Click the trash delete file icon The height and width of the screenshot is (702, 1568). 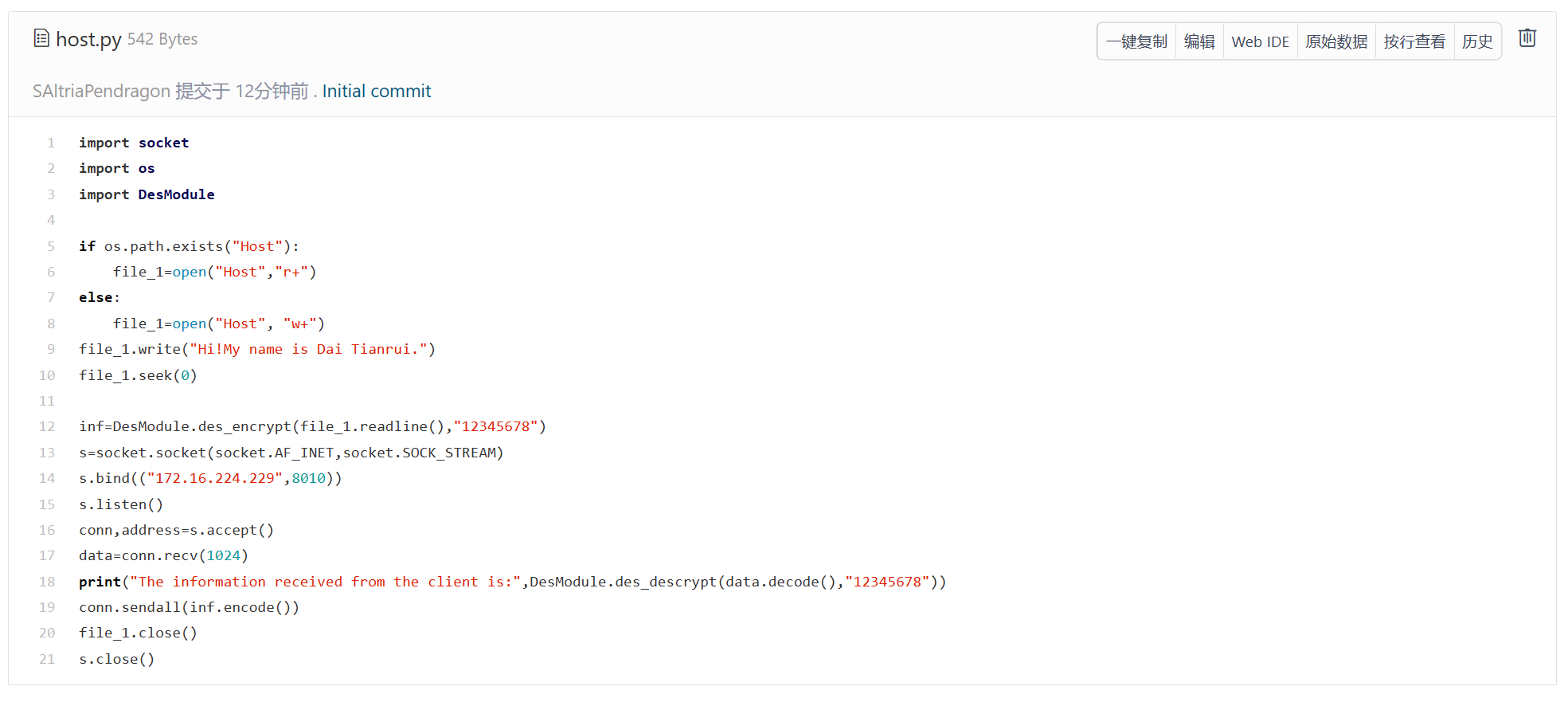point(1527,38)
